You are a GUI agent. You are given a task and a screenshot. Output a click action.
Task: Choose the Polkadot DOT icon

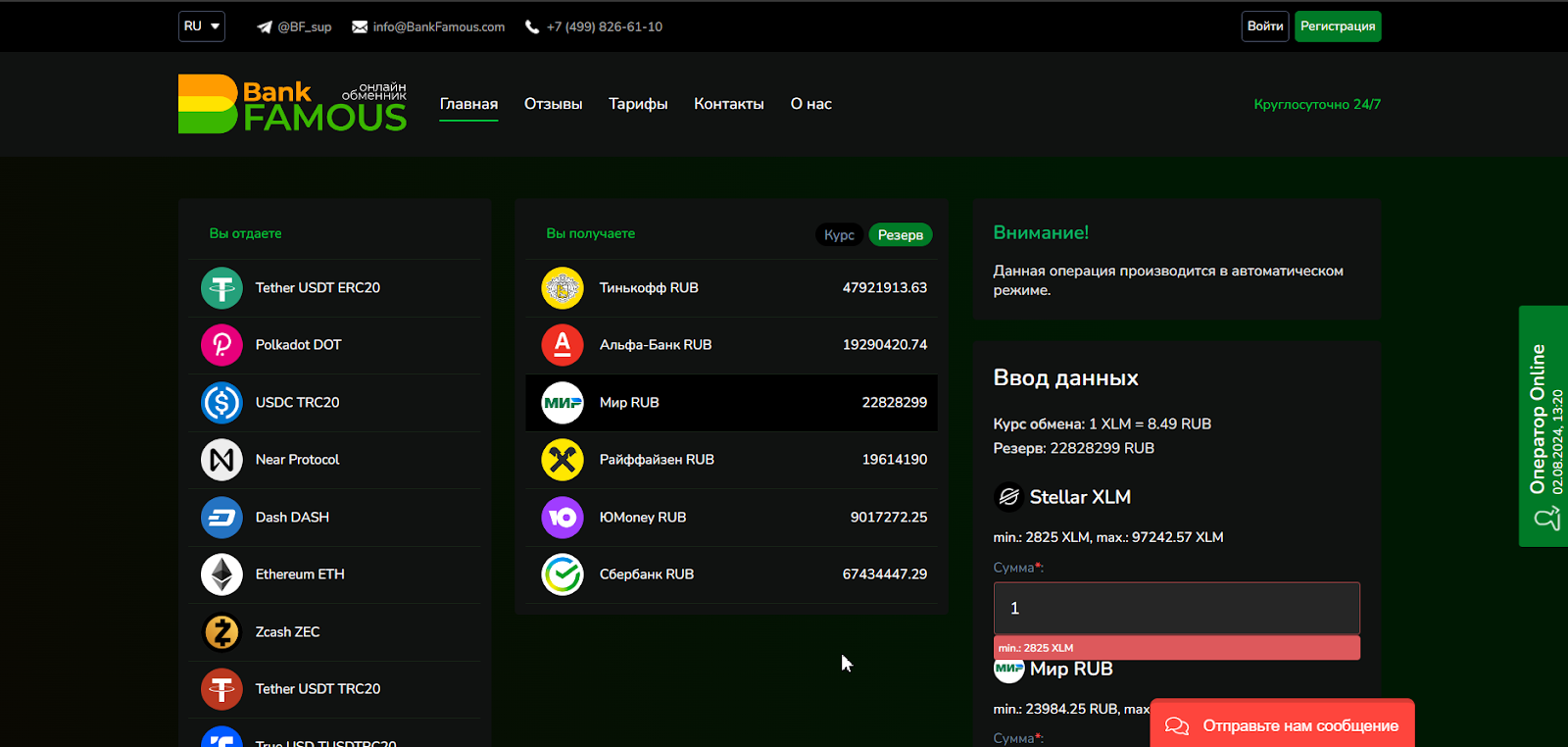click(221, 345)
